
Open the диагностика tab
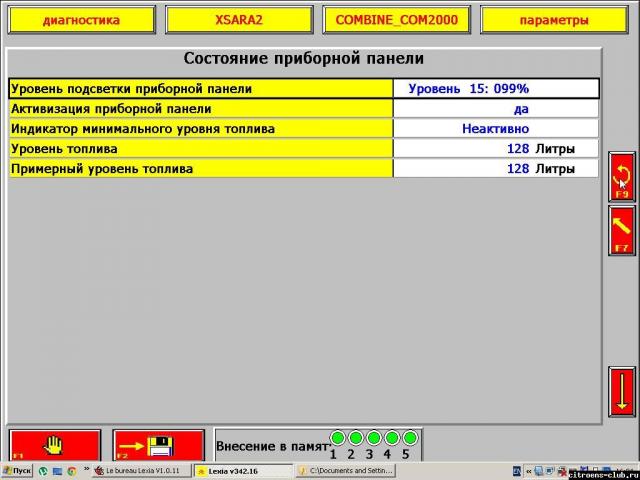81,20
